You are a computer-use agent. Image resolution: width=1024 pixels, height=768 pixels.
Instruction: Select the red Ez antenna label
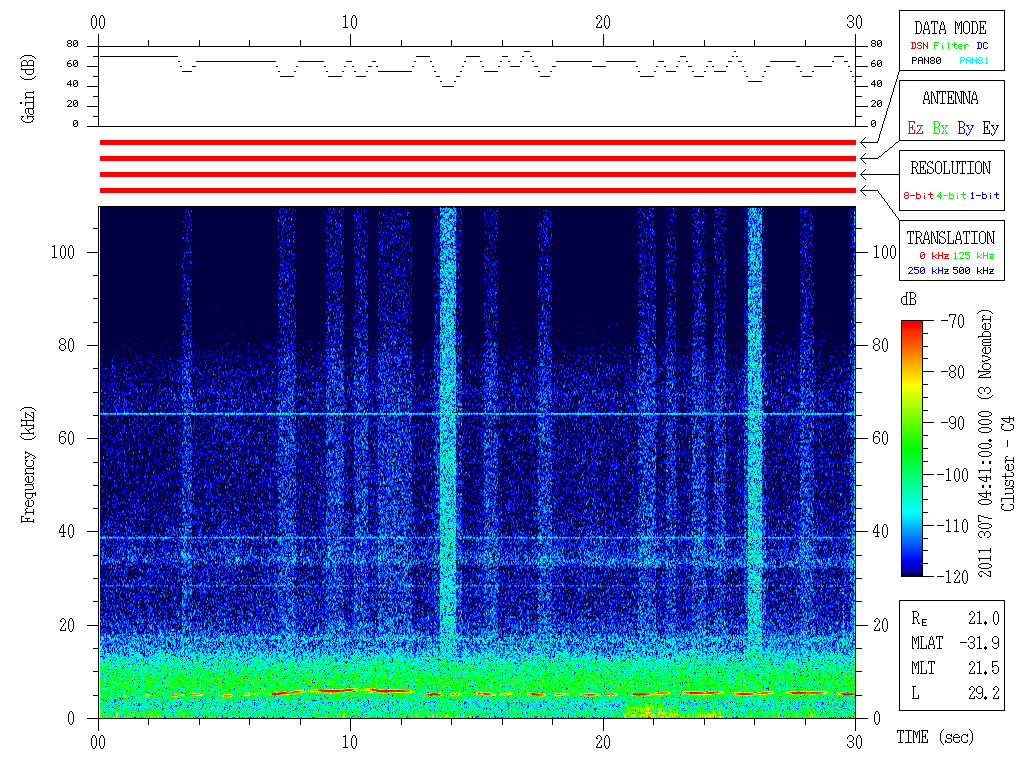[915, 128]
